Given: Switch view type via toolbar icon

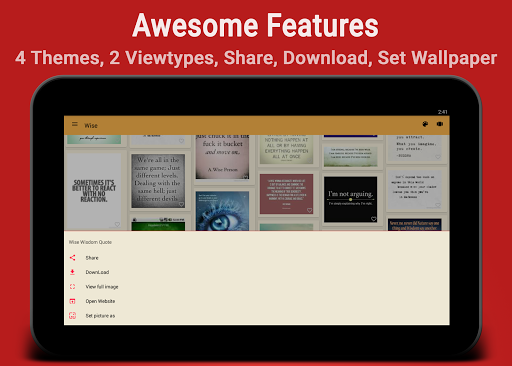Looking at the screenshot, I should click(440, 124).
